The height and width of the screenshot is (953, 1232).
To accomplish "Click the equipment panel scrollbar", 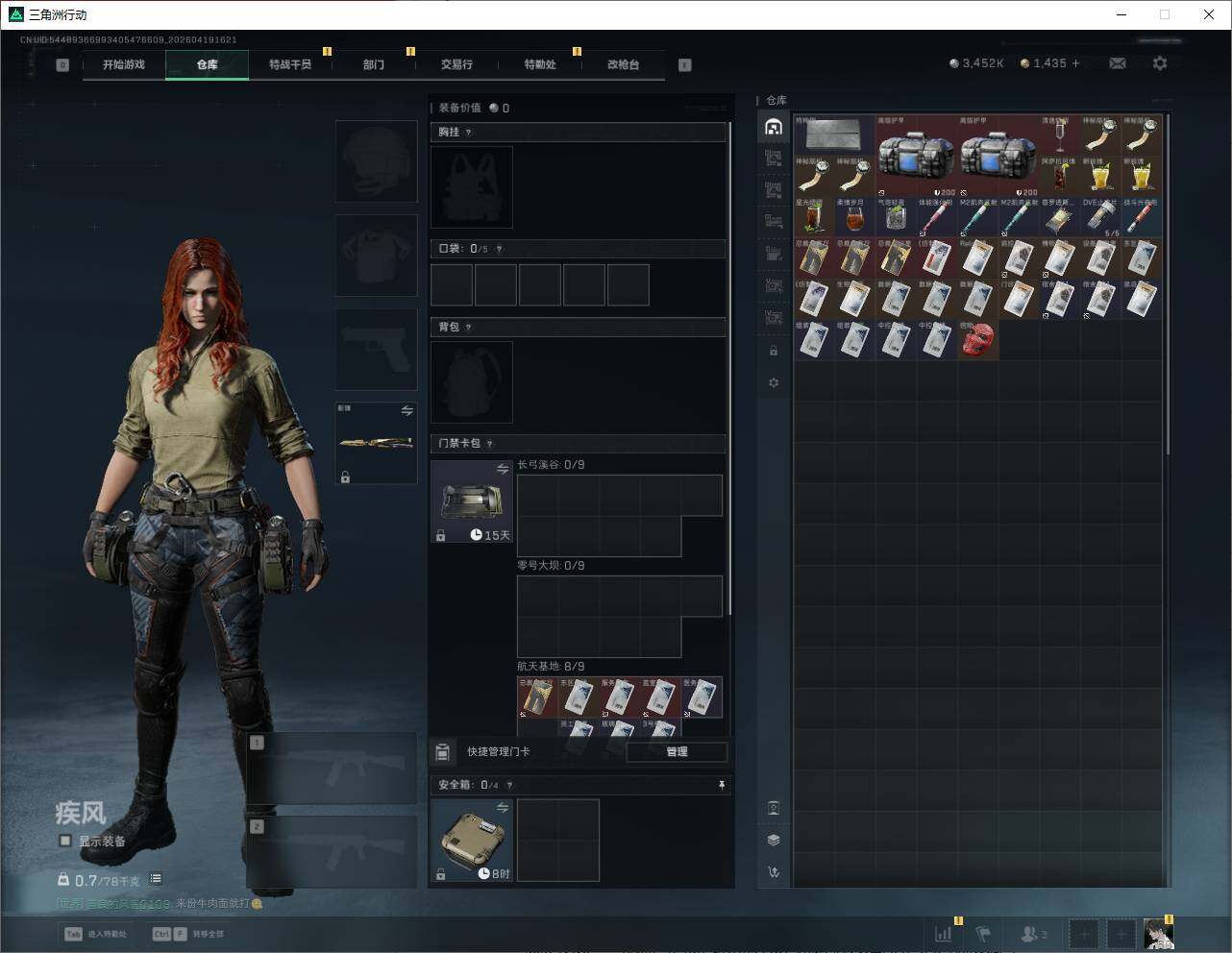I will 730,369.
